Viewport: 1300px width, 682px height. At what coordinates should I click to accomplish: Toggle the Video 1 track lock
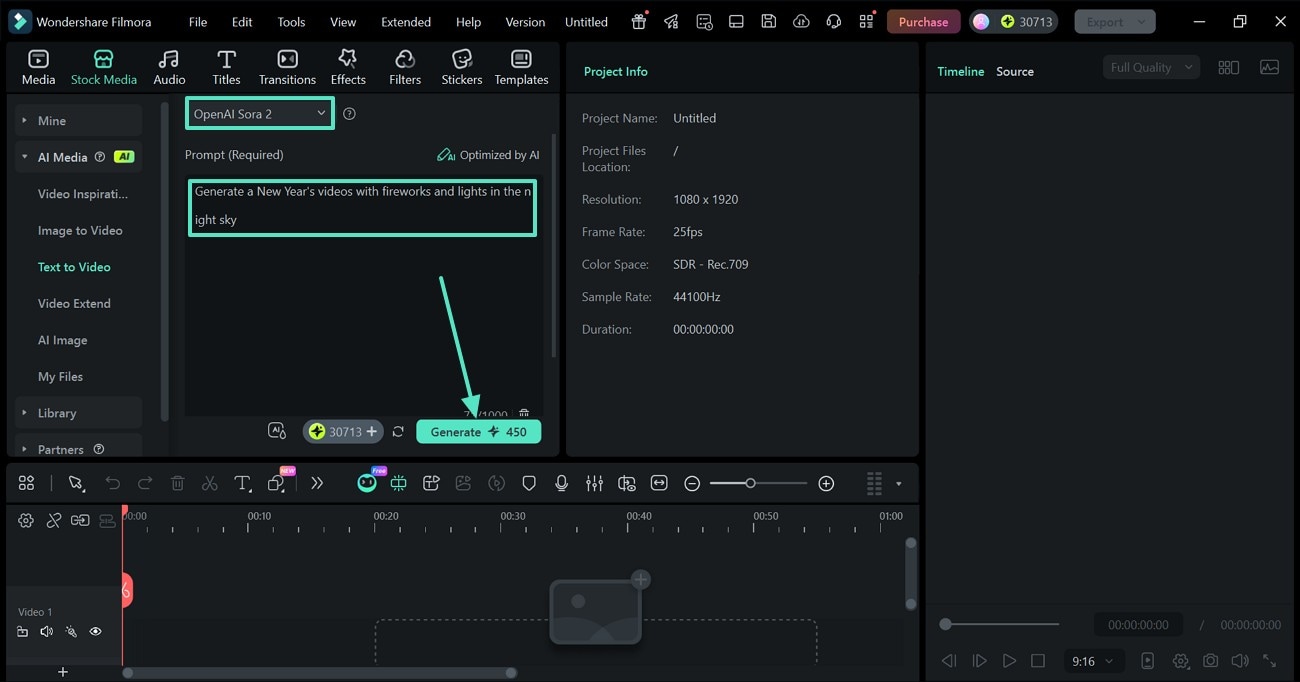22,632
